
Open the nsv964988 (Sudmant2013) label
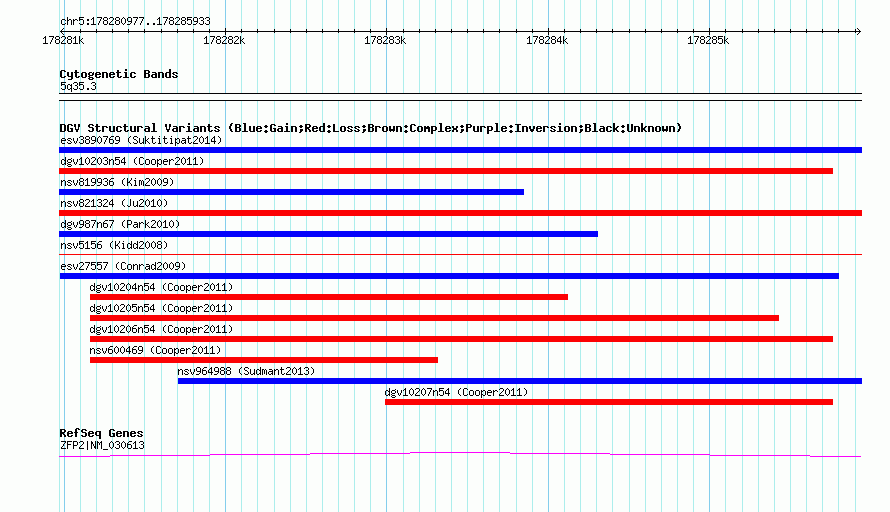click(246, 371)
